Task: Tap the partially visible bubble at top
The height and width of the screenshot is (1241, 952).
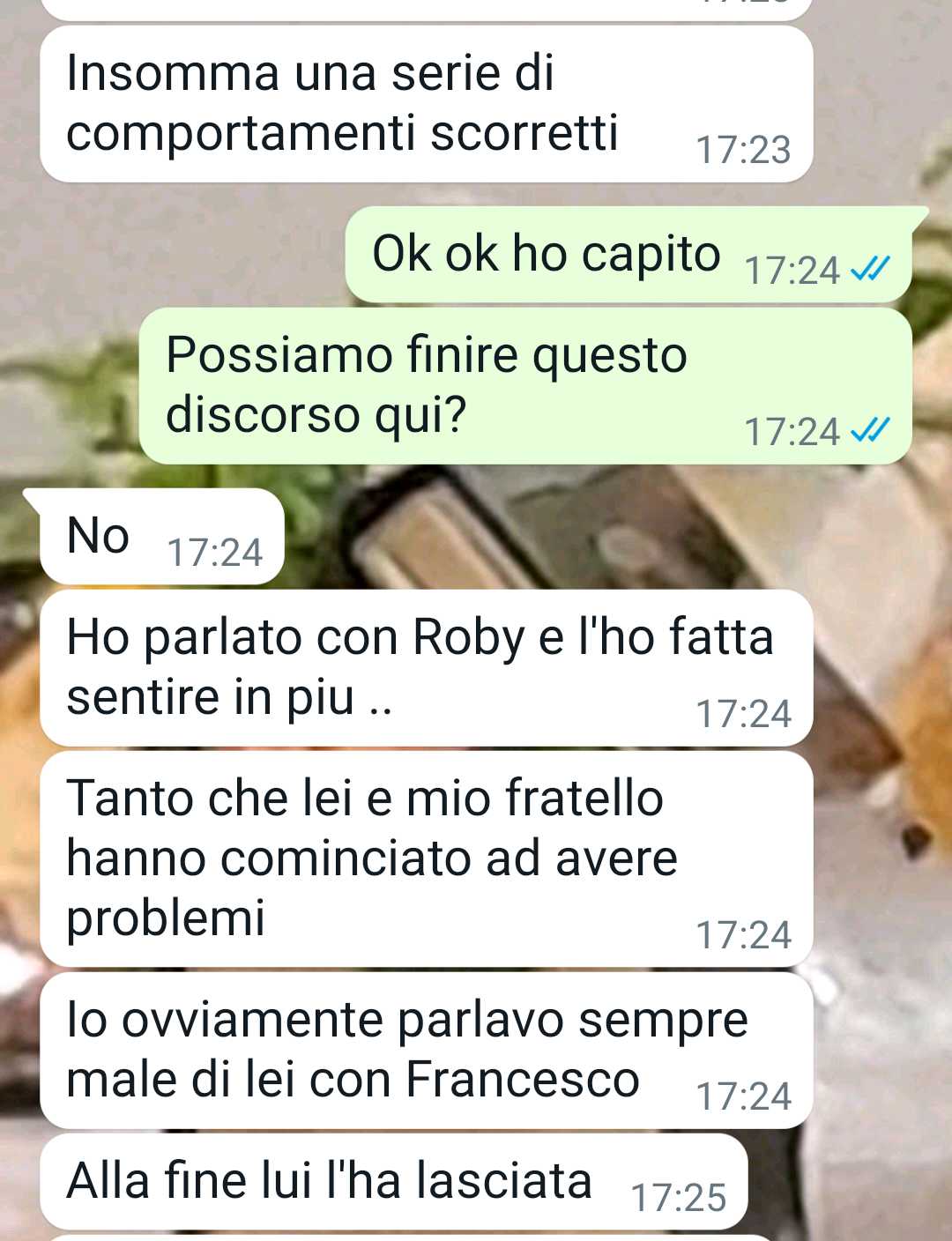Action: tap(426, 9)
